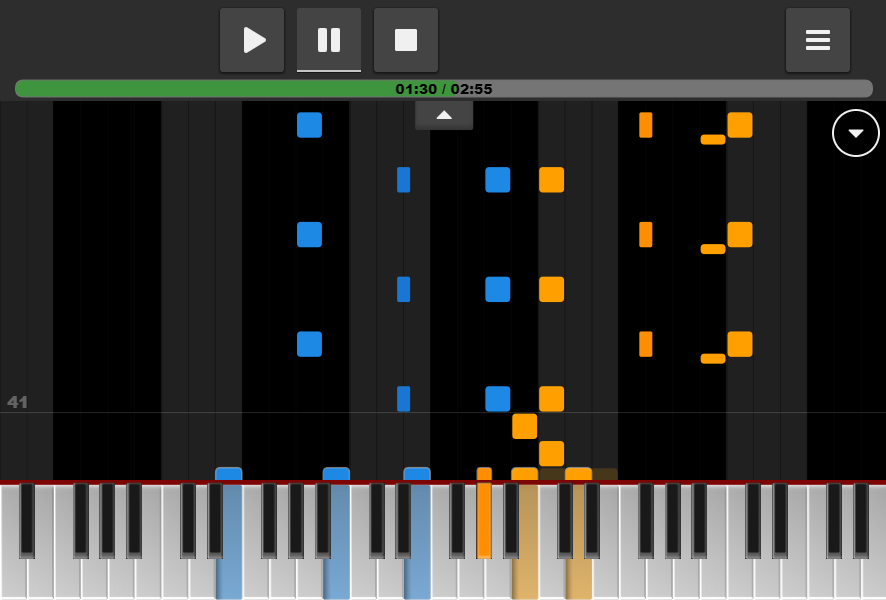Click the circular down-arrow button
This screenshot has height=600, width=886.
pyautogui.click(x=856, y=133)
